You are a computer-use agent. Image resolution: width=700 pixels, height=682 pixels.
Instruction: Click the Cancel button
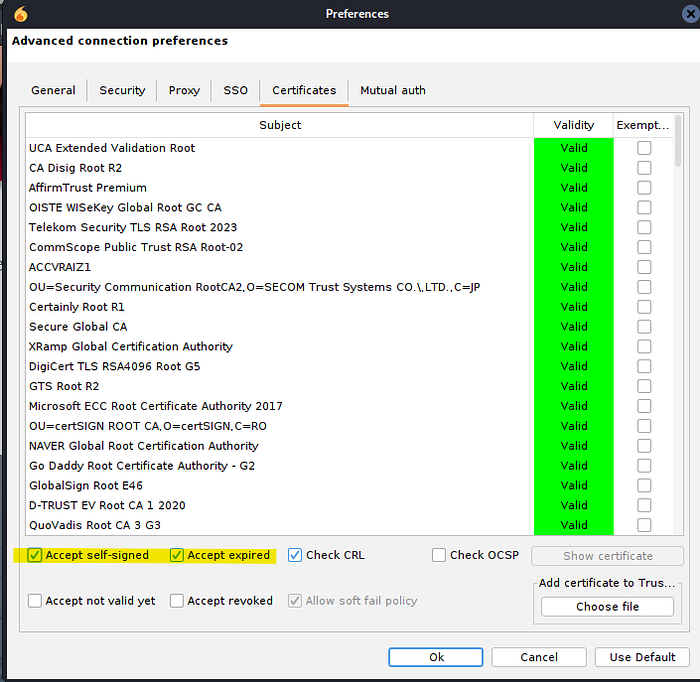[539, 657]
